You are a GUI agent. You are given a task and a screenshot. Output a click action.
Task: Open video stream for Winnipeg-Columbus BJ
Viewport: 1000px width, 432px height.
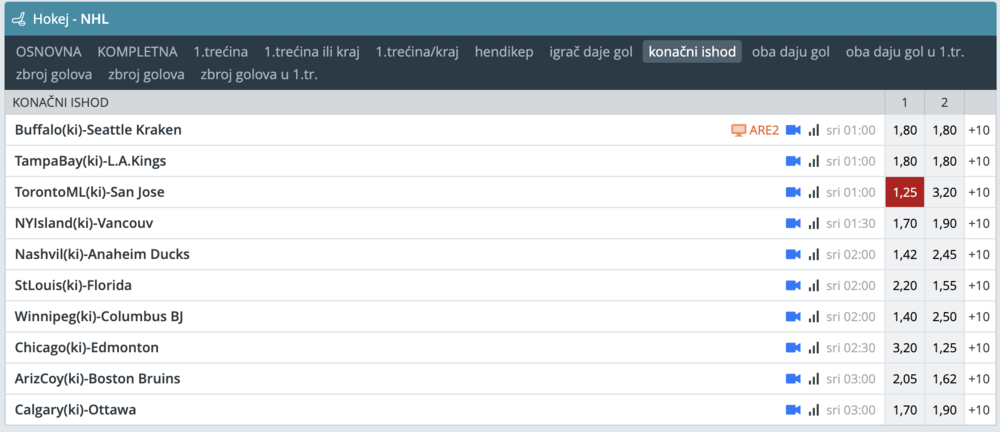point(793,317)
